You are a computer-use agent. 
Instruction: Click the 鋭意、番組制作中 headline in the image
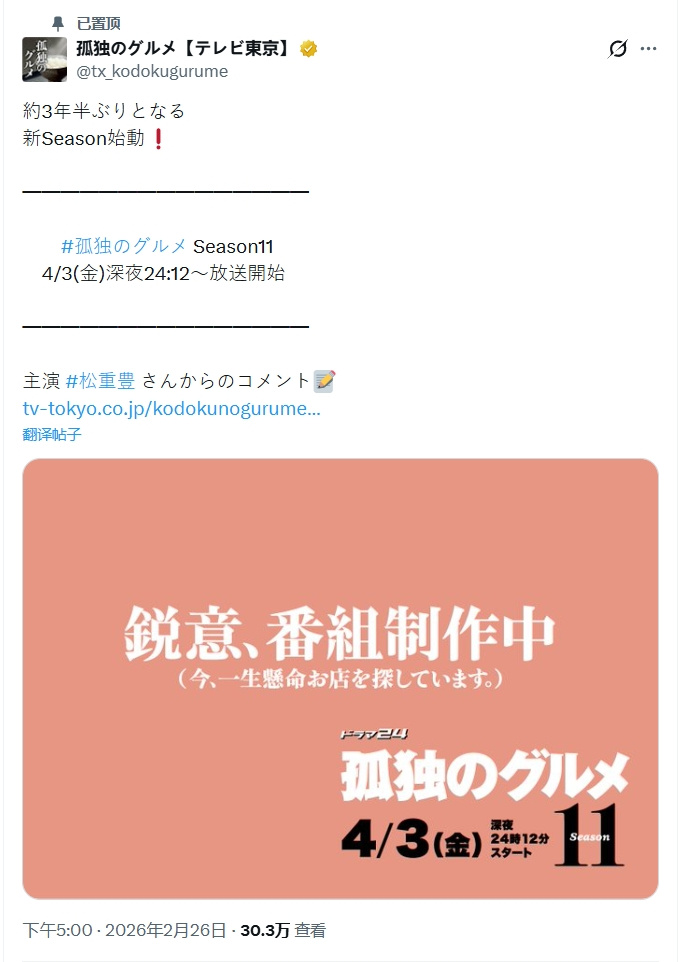click(339, 634)
